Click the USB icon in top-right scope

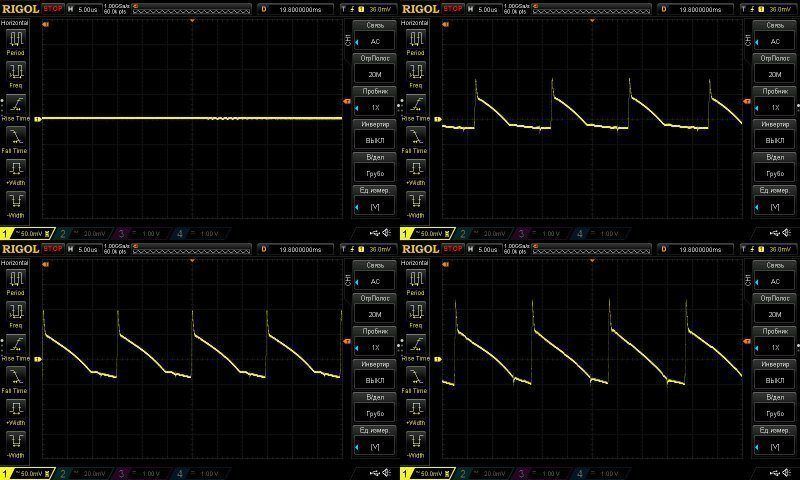point(775,233)
